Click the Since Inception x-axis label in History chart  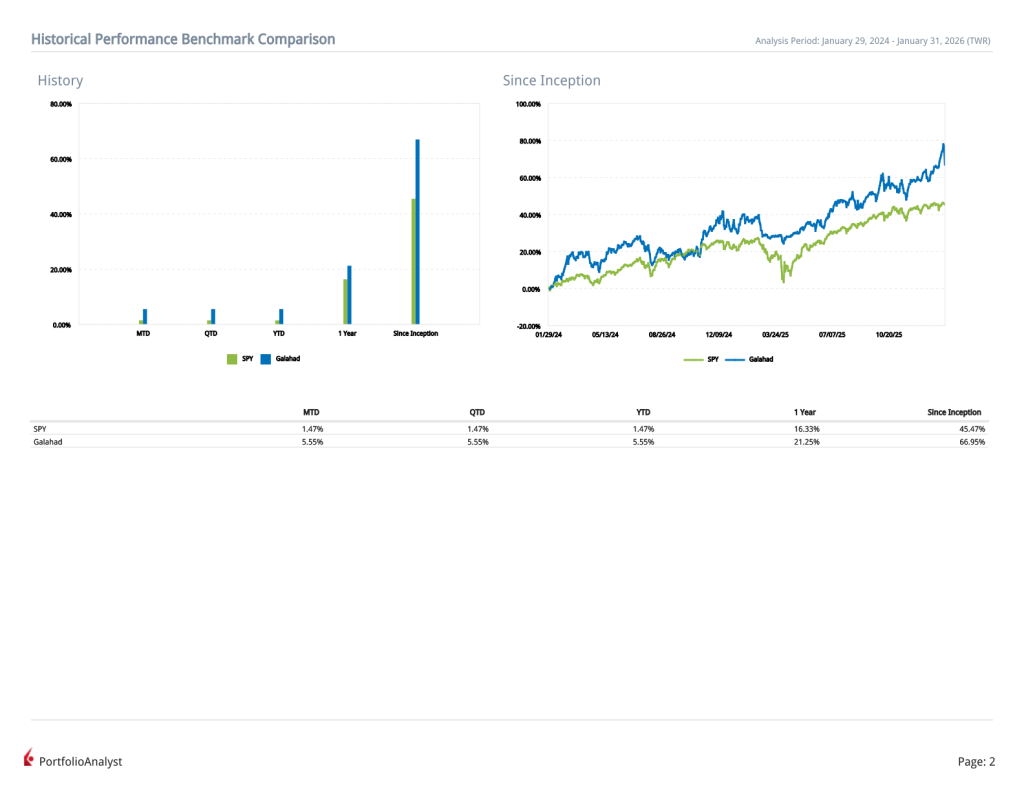point(415,333)
